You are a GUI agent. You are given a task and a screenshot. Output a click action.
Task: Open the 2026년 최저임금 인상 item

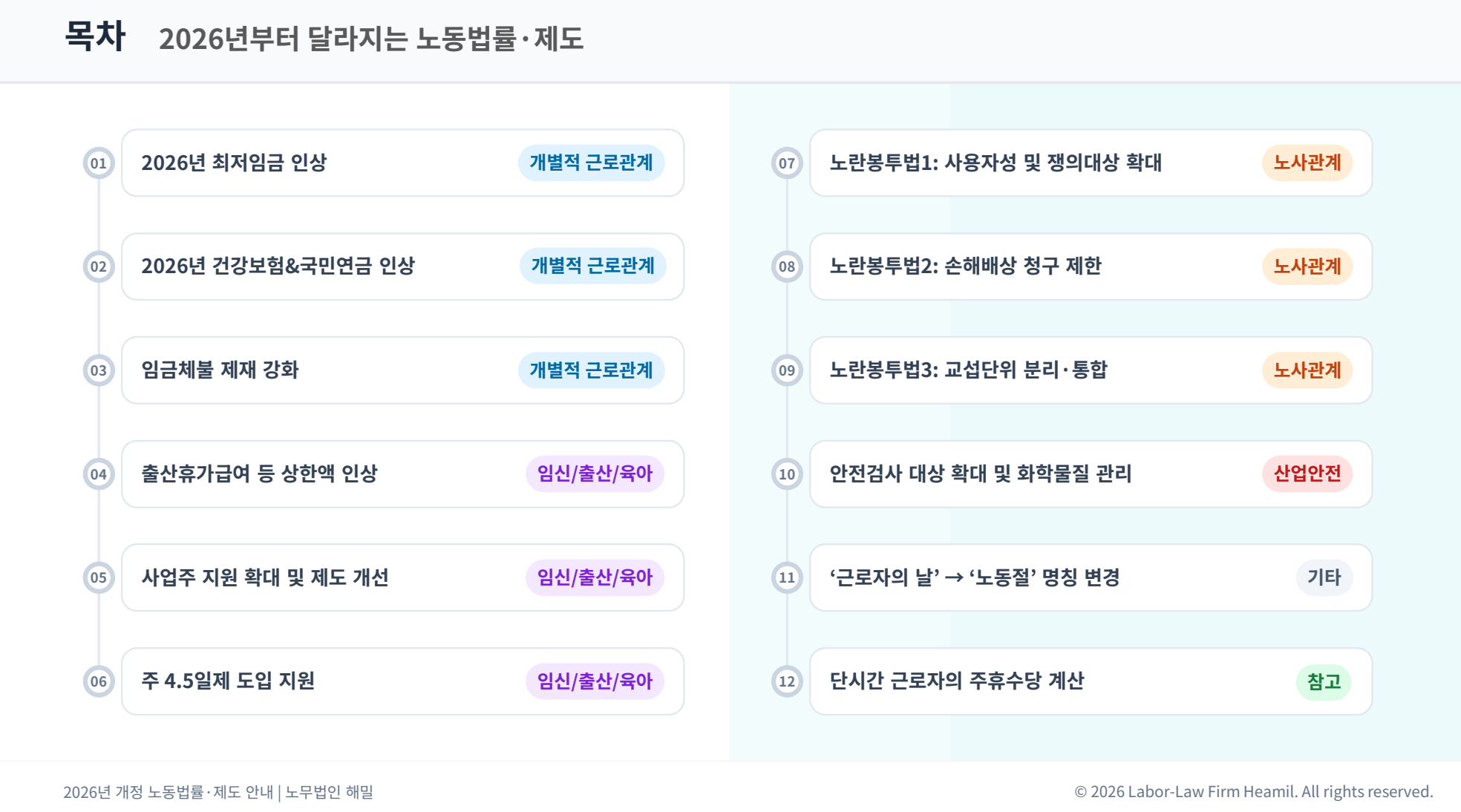403,163
